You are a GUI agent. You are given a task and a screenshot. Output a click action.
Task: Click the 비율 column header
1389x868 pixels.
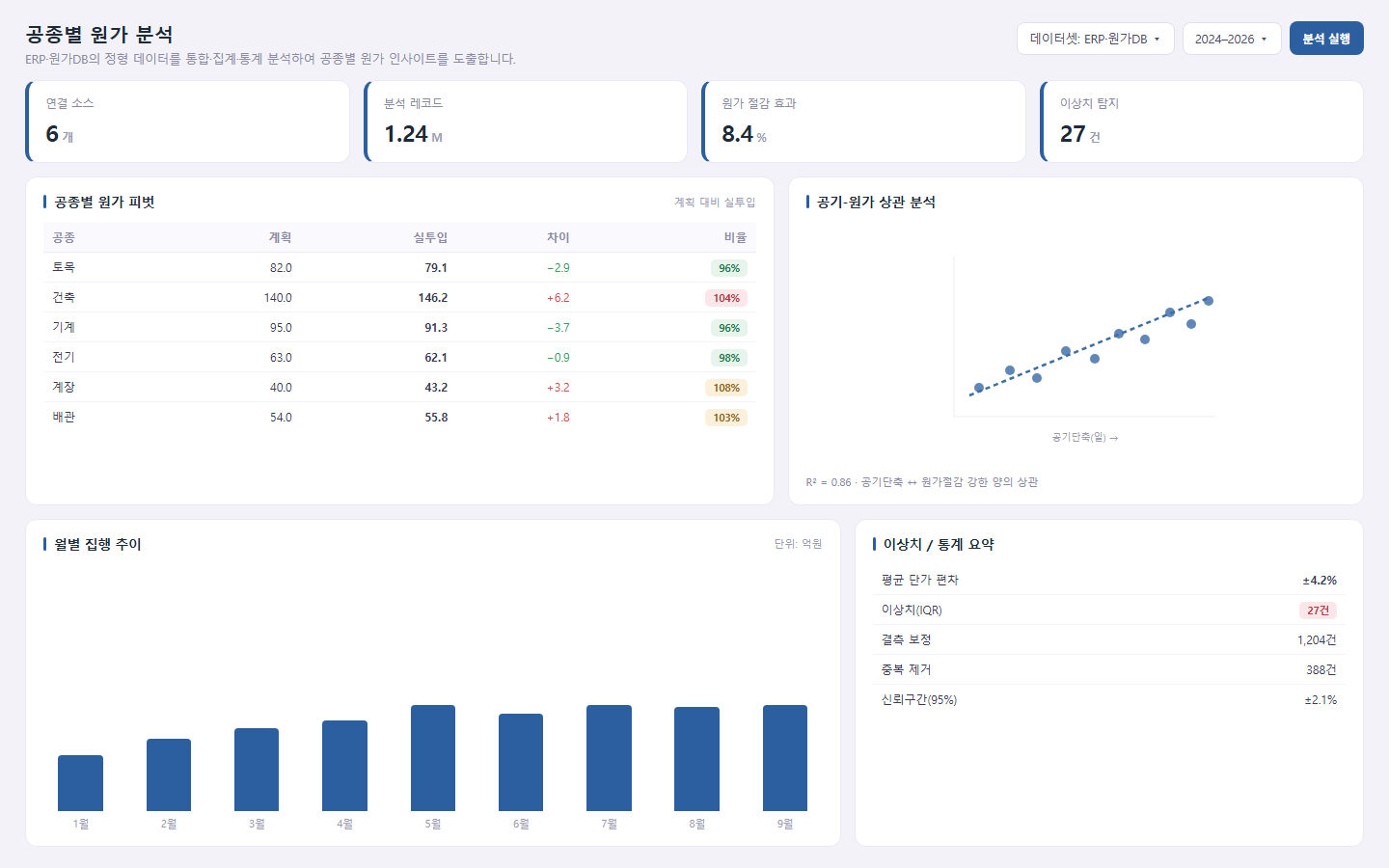735,237
